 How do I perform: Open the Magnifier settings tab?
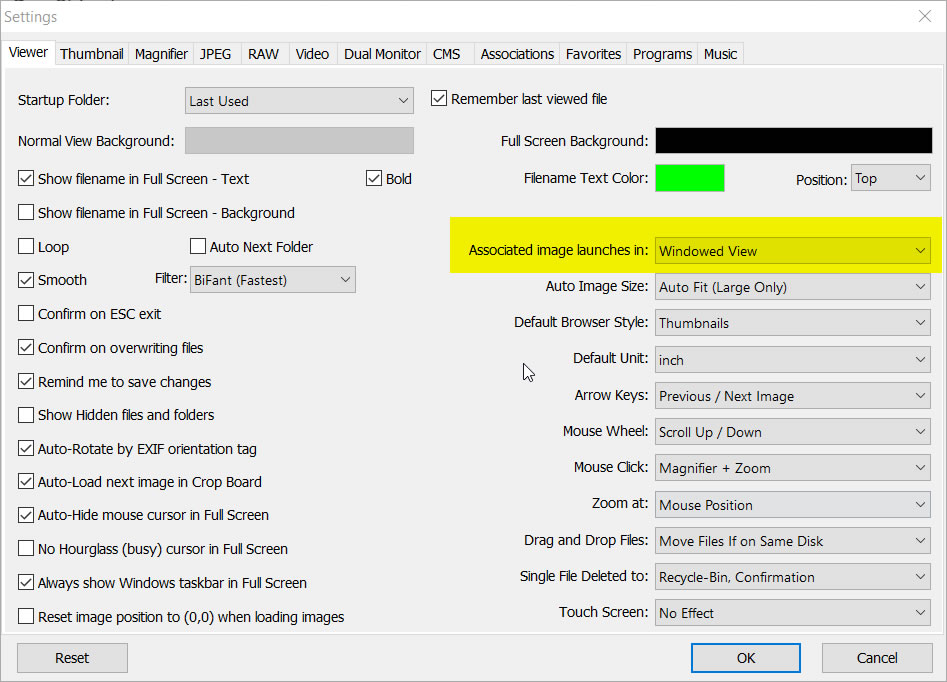coord(161,54)
